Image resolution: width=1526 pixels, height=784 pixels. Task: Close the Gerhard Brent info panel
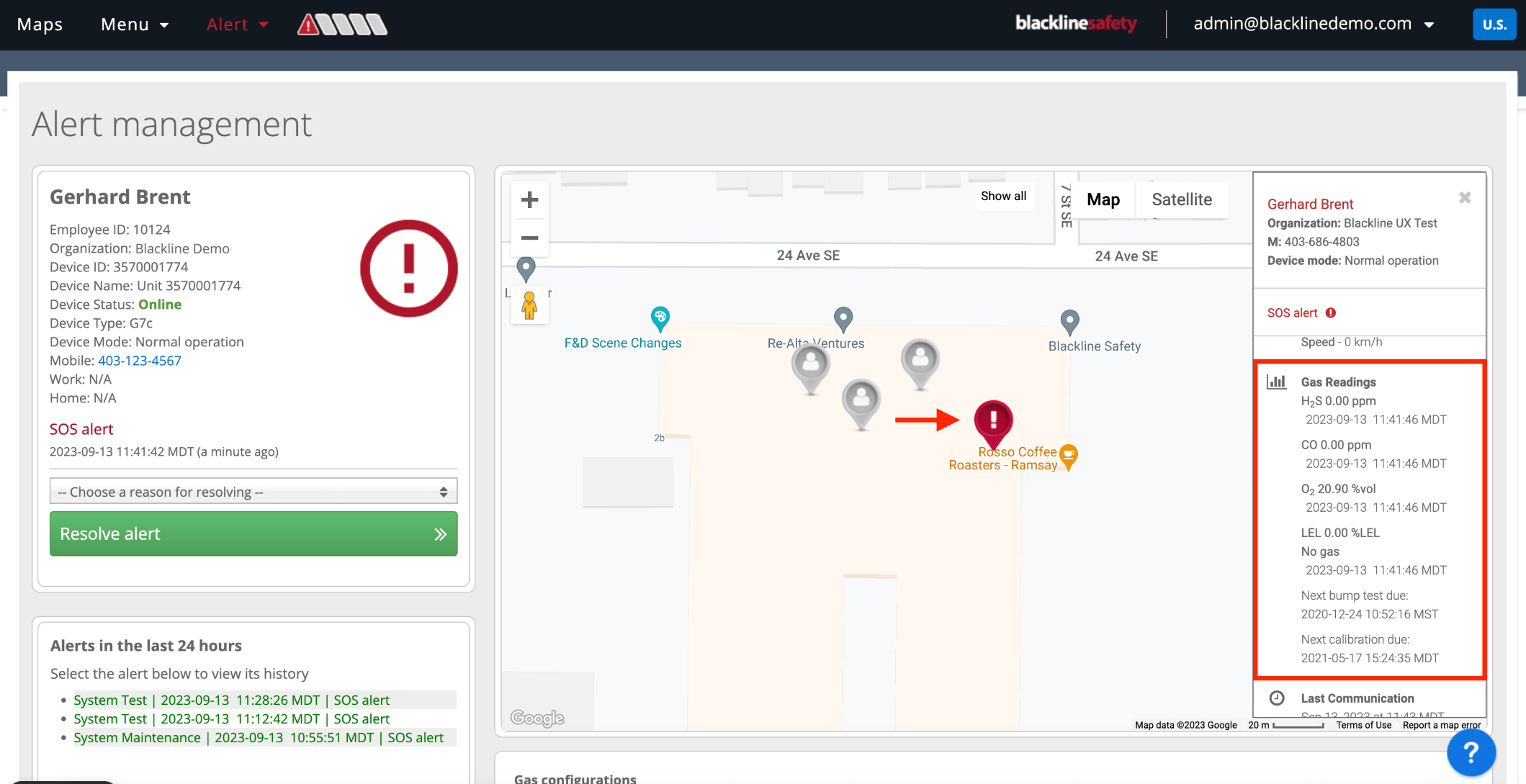[x=1464, y=197]
